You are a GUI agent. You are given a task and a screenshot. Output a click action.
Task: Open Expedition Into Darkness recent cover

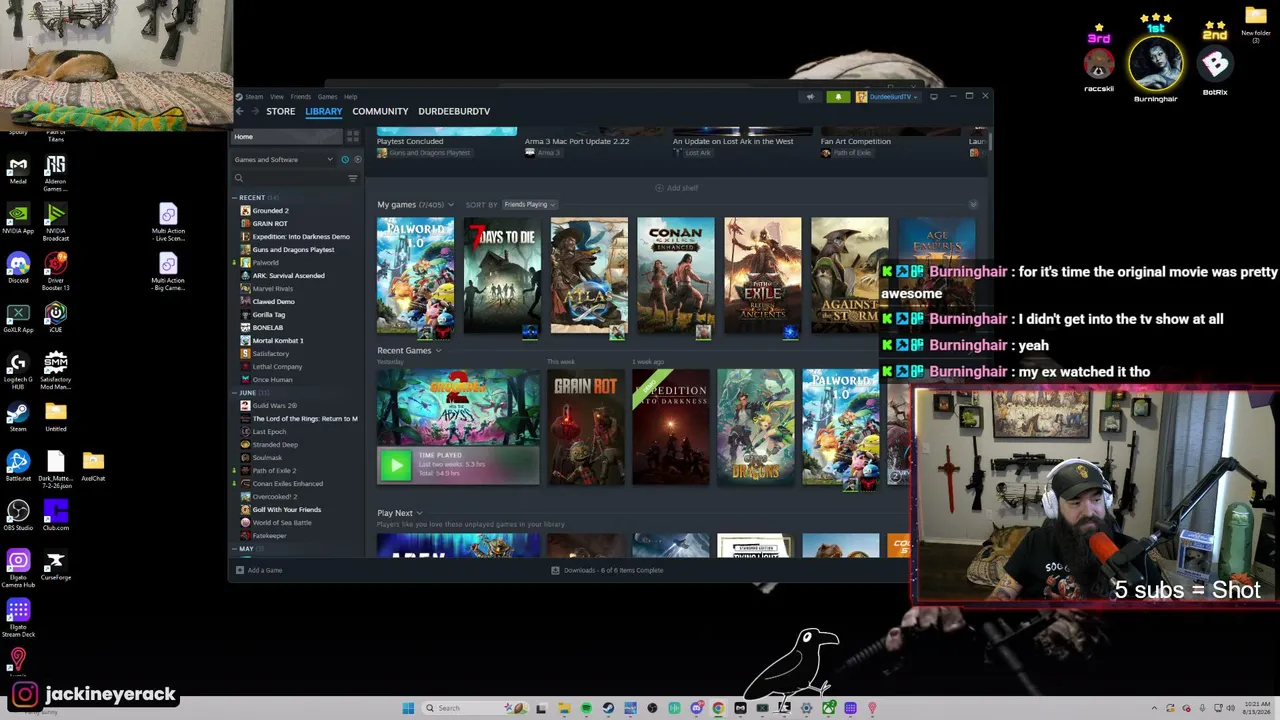[x=671, y=427]
